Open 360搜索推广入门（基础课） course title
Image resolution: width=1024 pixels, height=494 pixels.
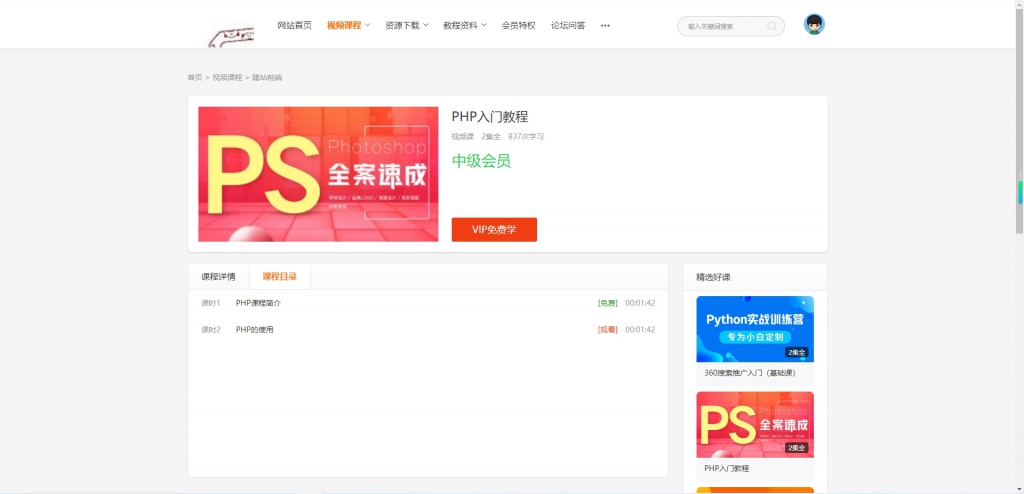750,373
